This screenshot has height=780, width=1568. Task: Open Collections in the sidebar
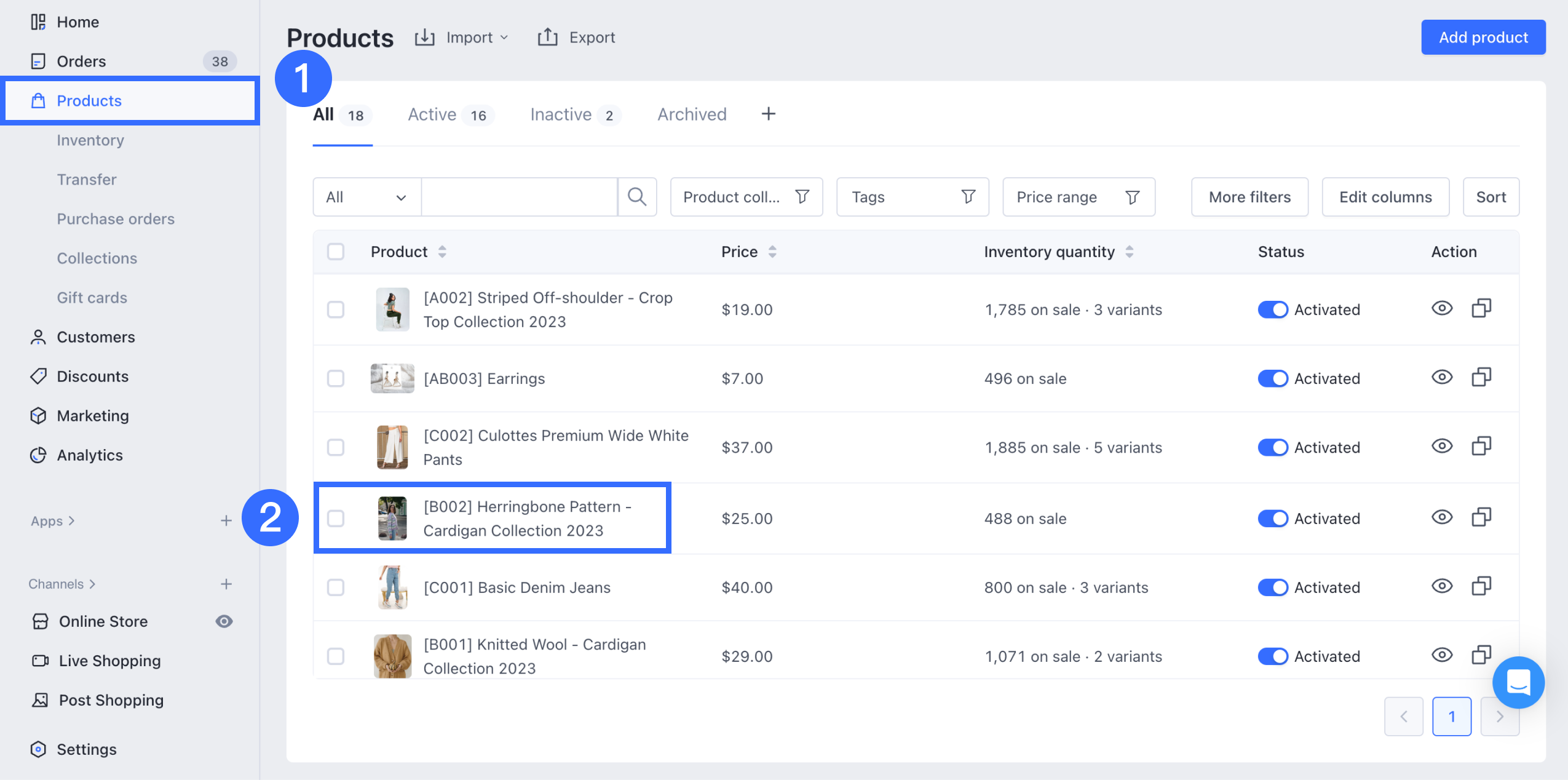point(97,258)
